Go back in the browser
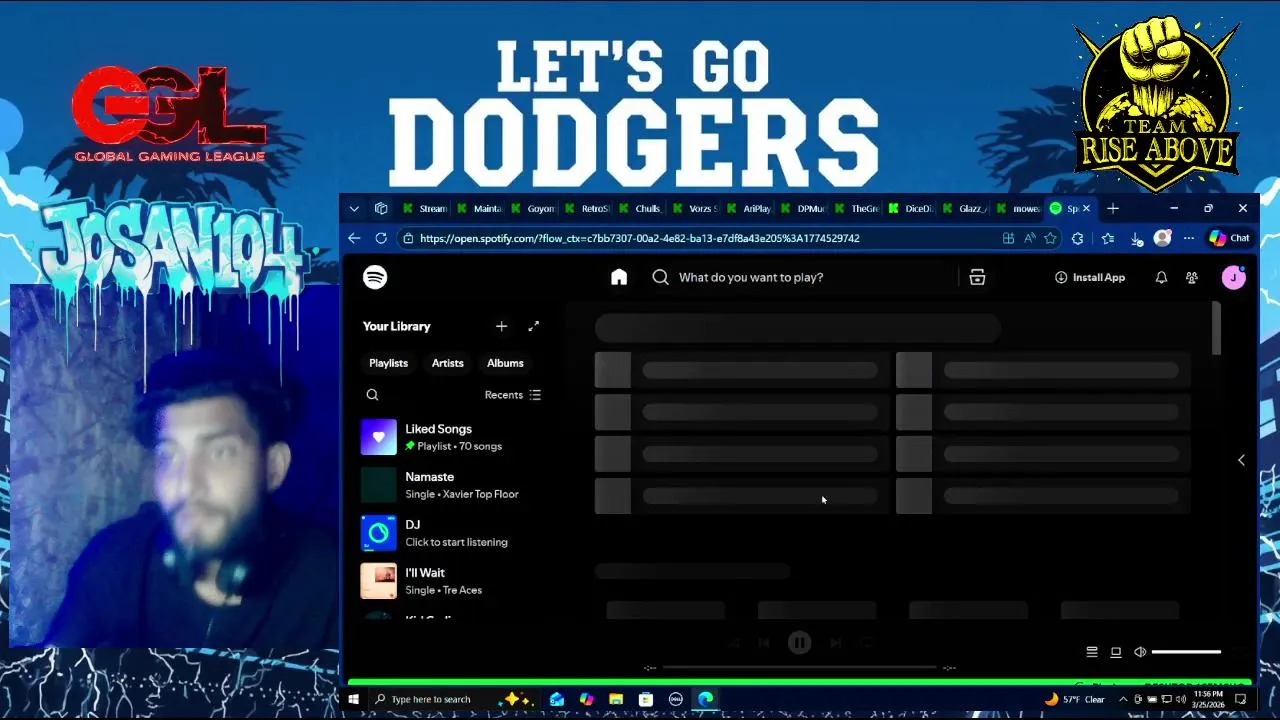The width and height of the screenshot is (1280, 720). 354,238
